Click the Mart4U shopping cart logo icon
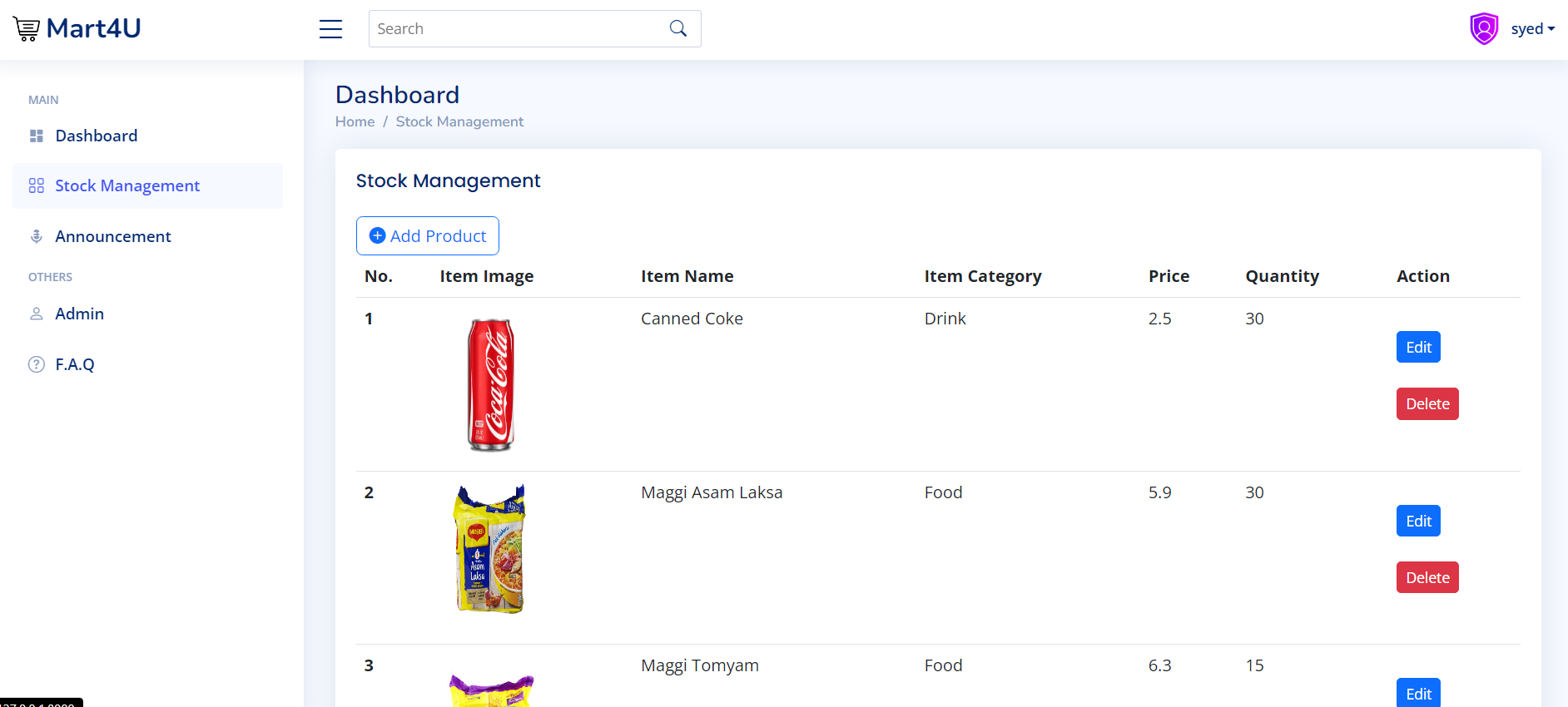The width and height of the screenshot is (1568, 707). coord(27,29)
